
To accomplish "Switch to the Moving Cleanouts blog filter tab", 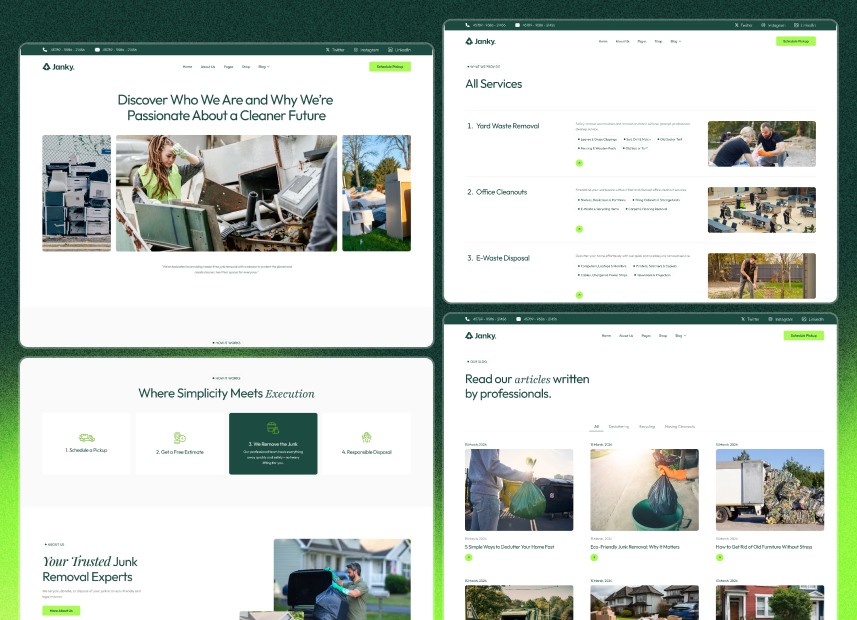I will click(x=679, y=426).
